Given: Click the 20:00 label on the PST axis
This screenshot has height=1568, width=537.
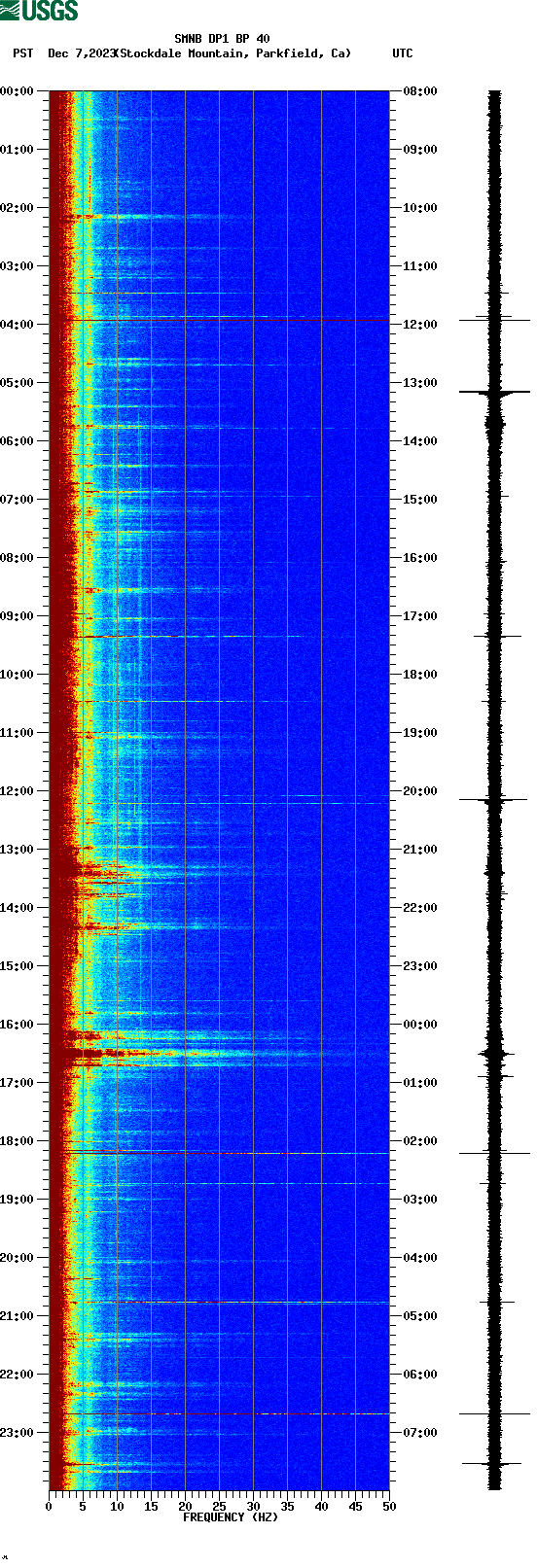Looking at the screenshot, I should click(x=18, y=1258).
